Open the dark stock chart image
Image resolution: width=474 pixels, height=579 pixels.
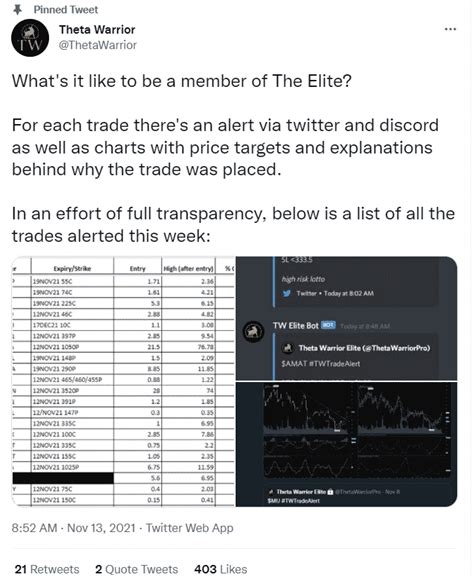pyautogui.click(x=347, y=444)
